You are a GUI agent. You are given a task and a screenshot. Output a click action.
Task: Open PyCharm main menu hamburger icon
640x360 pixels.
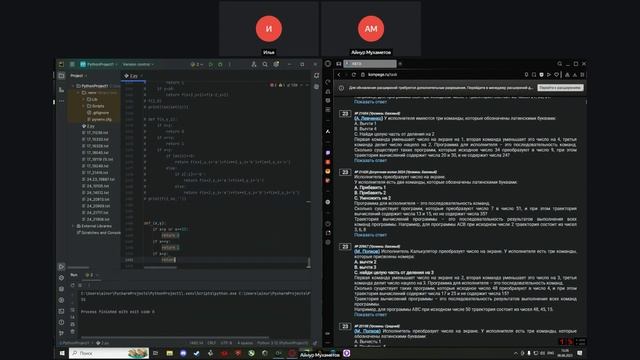(x=72, y=64)
